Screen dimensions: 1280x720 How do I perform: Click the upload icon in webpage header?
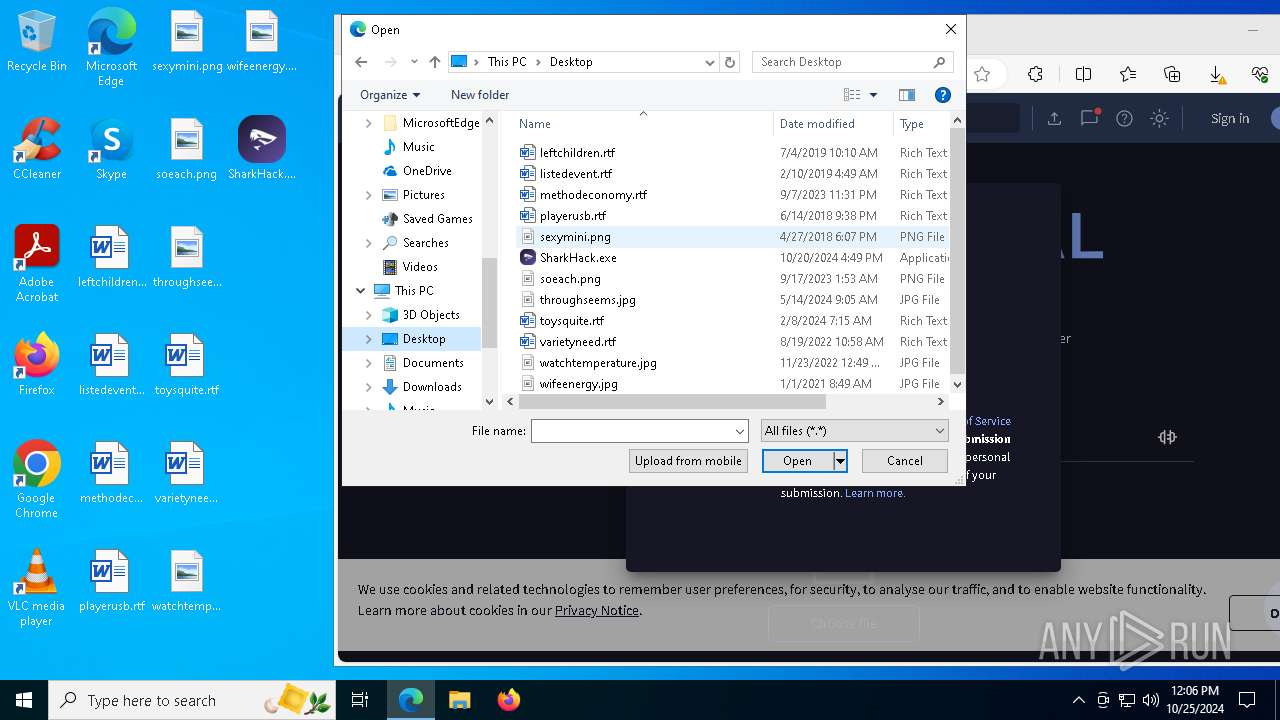1054,118
